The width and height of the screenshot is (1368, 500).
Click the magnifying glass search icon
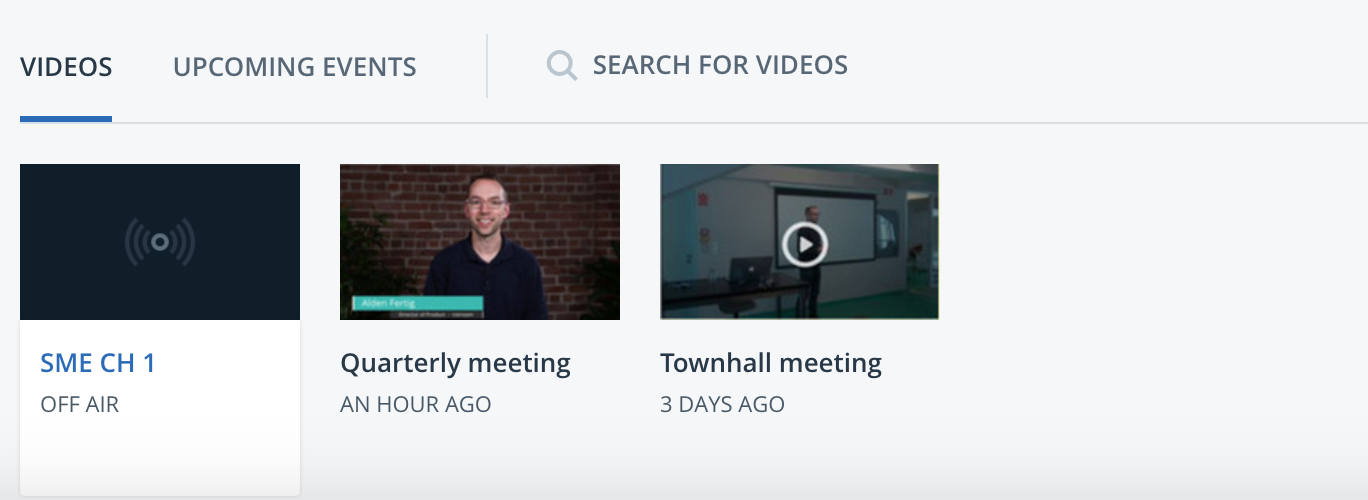click(x=562, y=66)
